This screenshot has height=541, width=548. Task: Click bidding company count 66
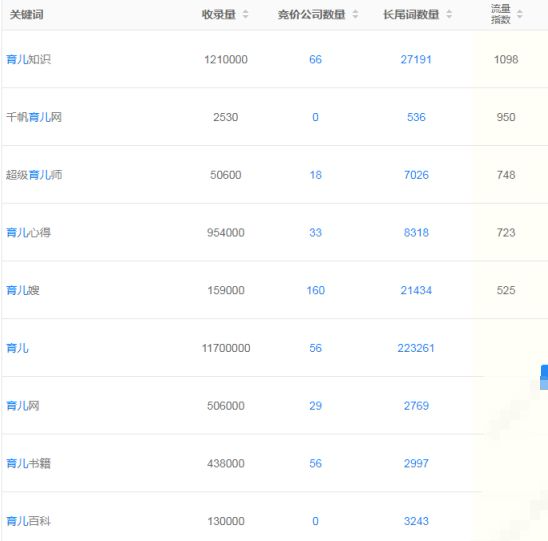click(315, 59)
